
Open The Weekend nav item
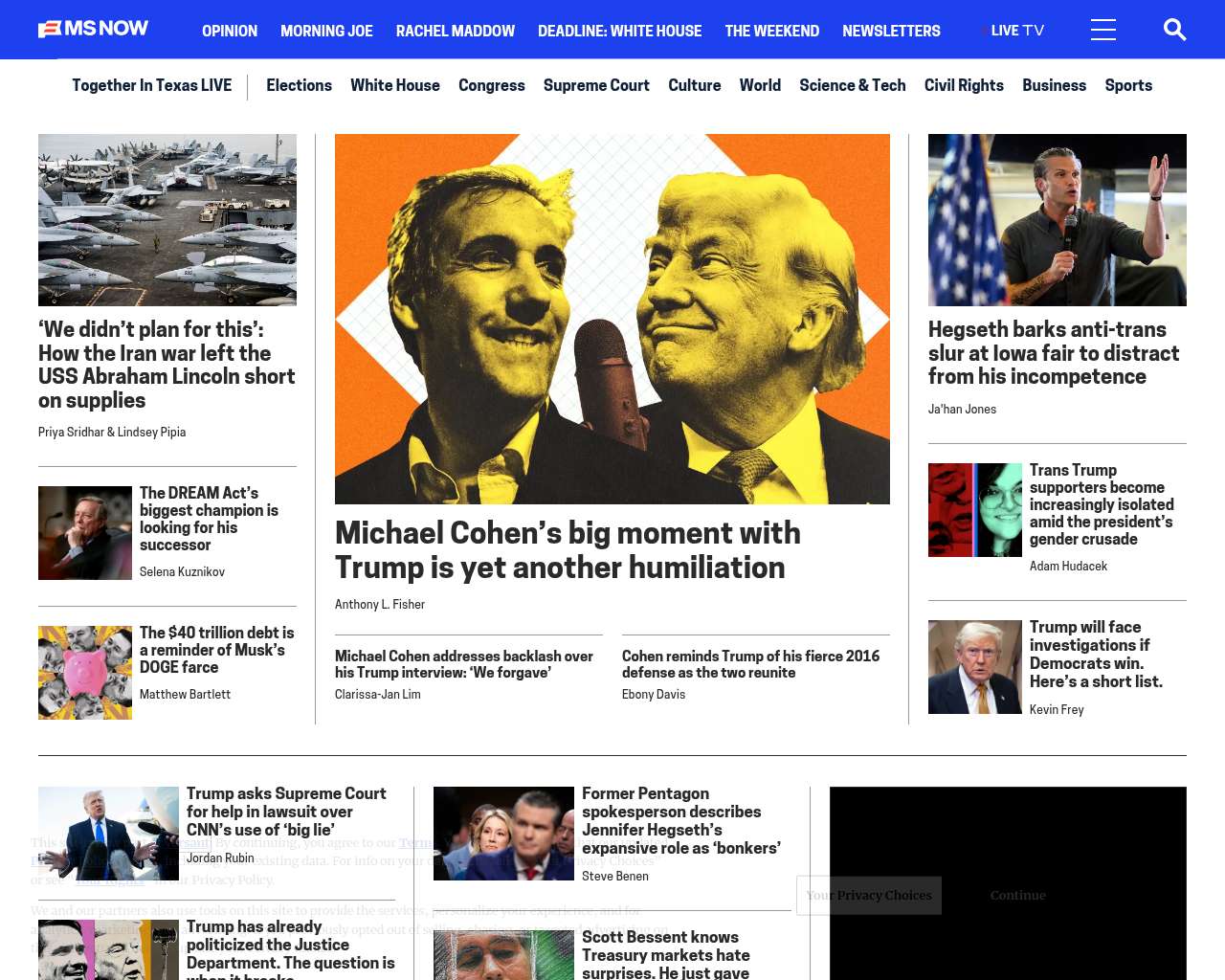click(772, 31)
